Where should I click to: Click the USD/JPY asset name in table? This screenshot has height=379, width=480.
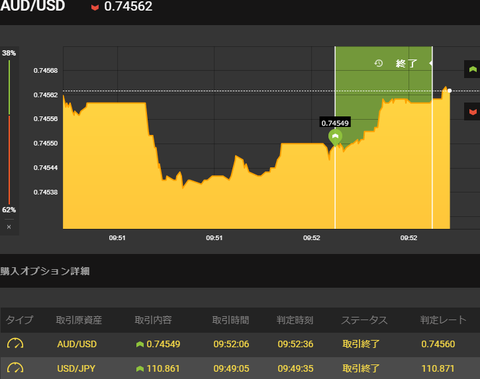tap(76, 369)
